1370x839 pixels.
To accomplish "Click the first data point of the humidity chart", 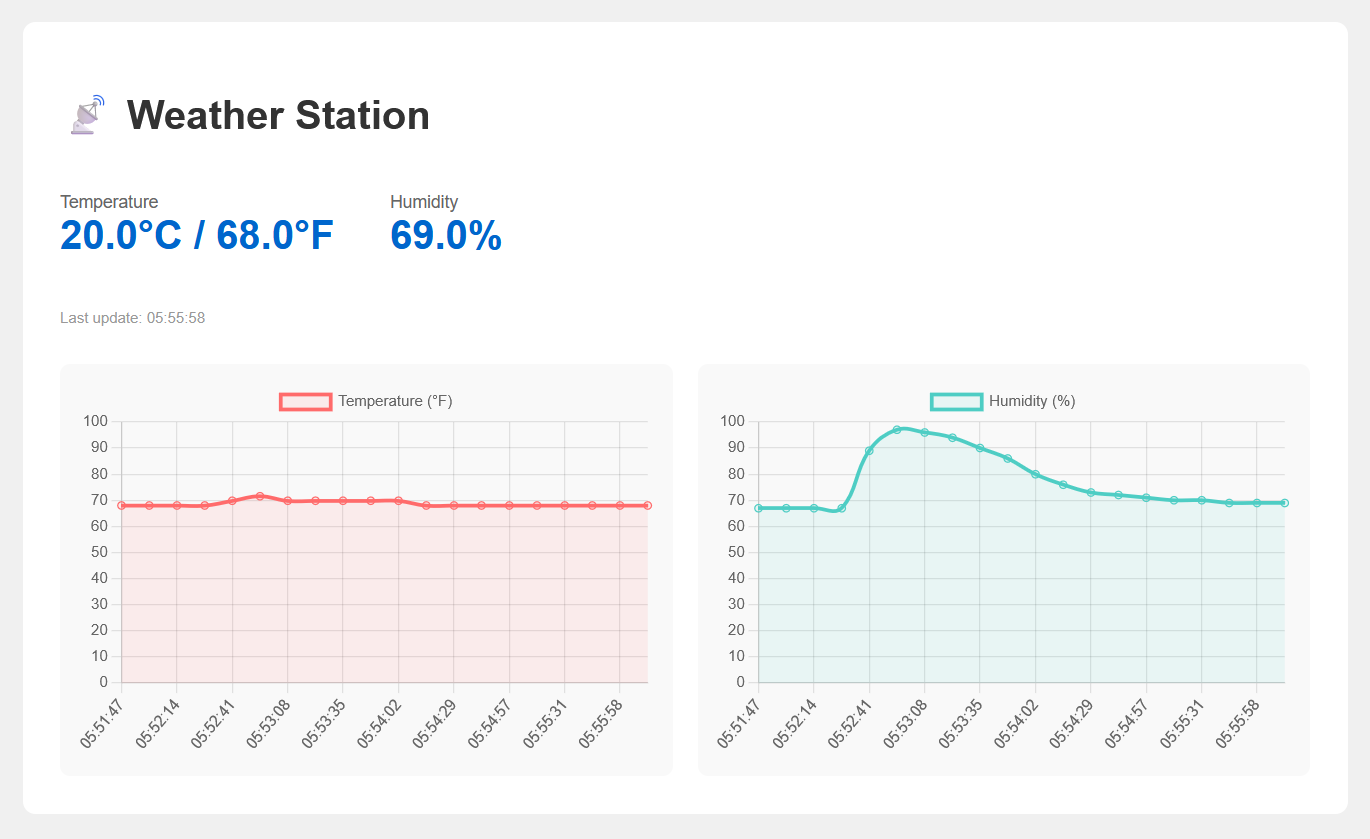I will click(758, 508).
